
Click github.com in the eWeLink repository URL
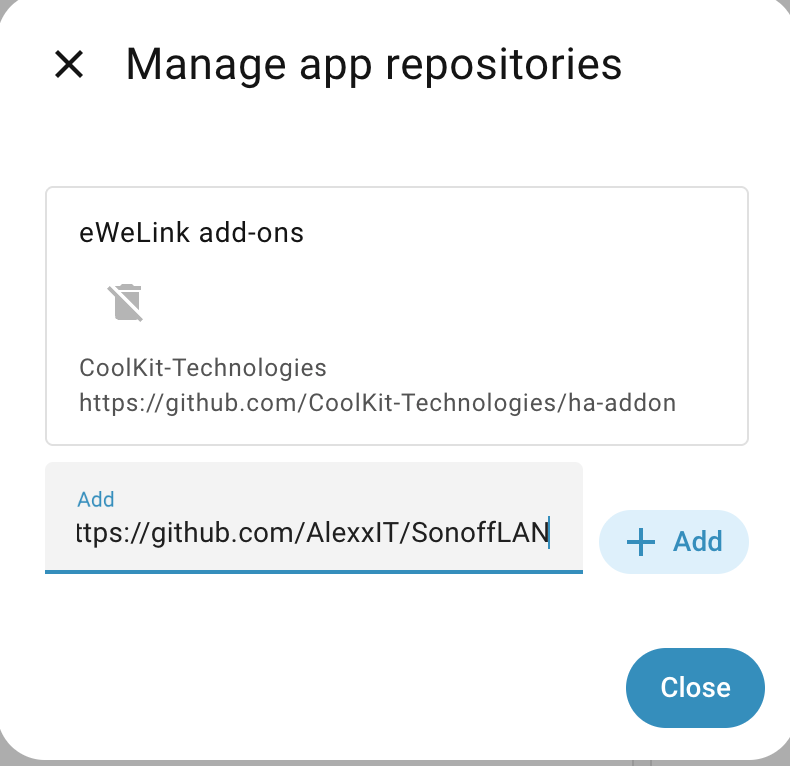coord(216,403)
